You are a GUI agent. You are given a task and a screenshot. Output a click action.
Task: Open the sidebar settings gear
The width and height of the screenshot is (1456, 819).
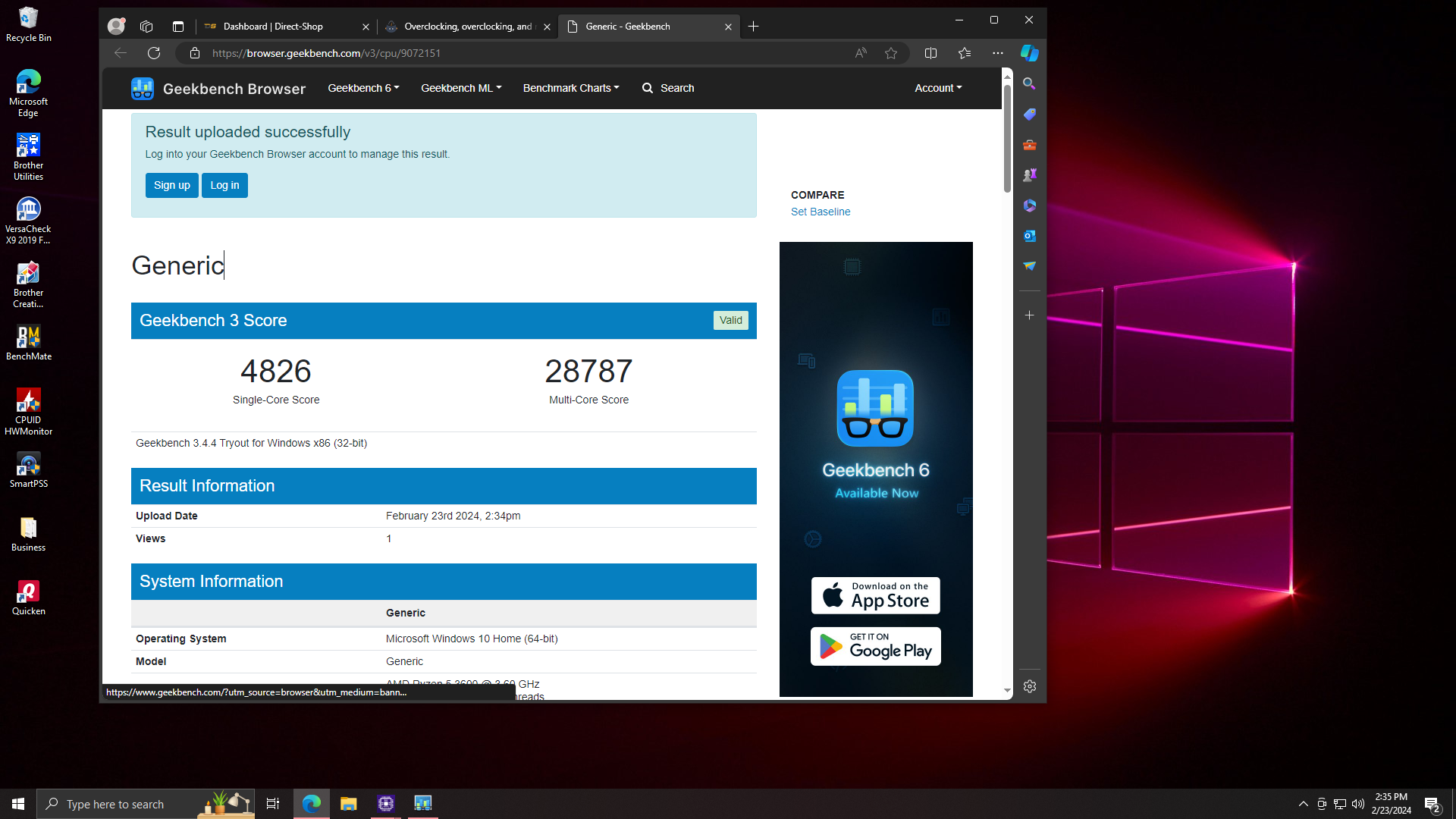pyautogui.click(x=1029, y=686)
